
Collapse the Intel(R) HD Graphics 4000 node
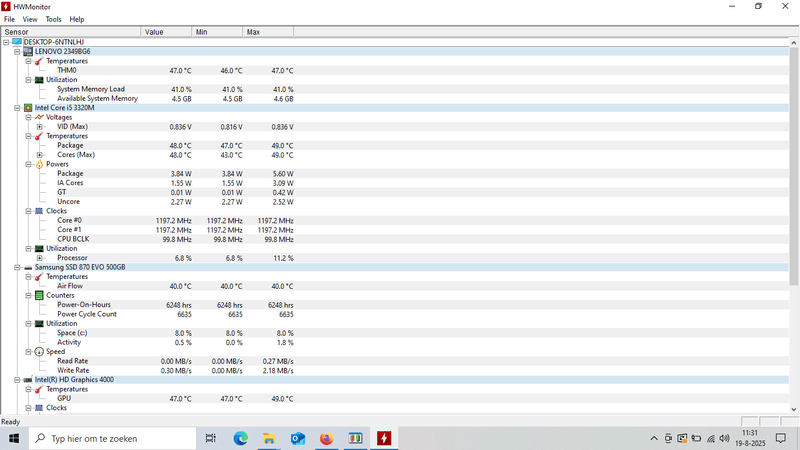17,380
